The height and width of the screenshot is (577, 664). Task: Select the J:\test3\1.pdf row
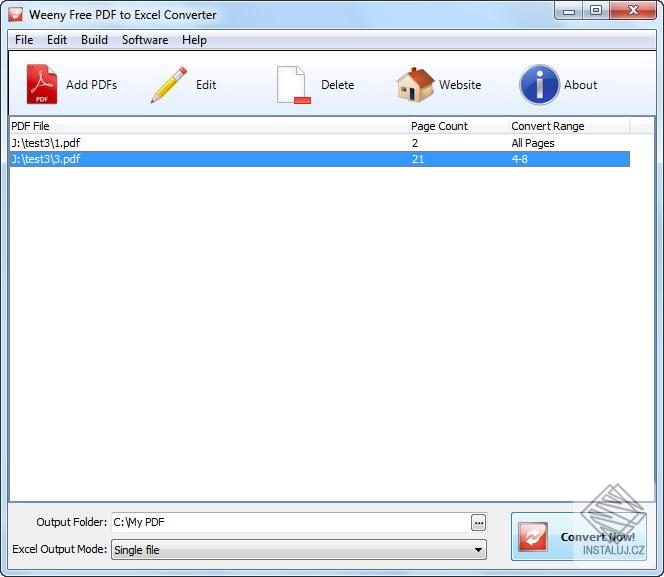(320, 143)
